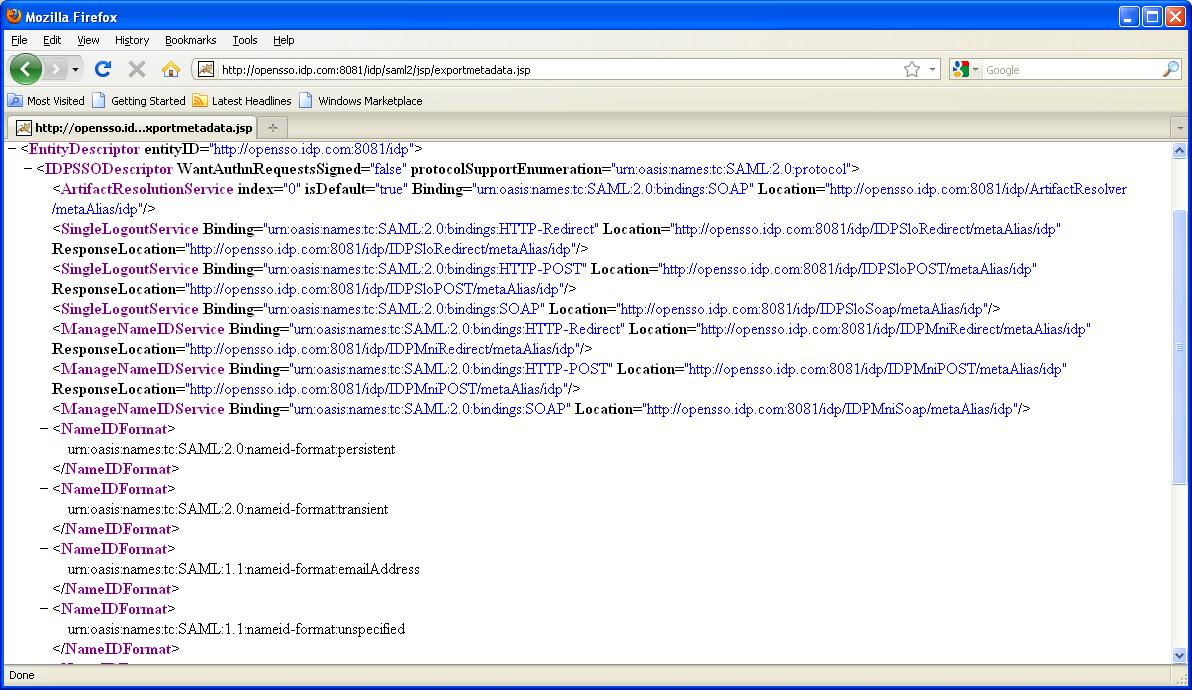Open the Help menu

(x=284, y=40)
